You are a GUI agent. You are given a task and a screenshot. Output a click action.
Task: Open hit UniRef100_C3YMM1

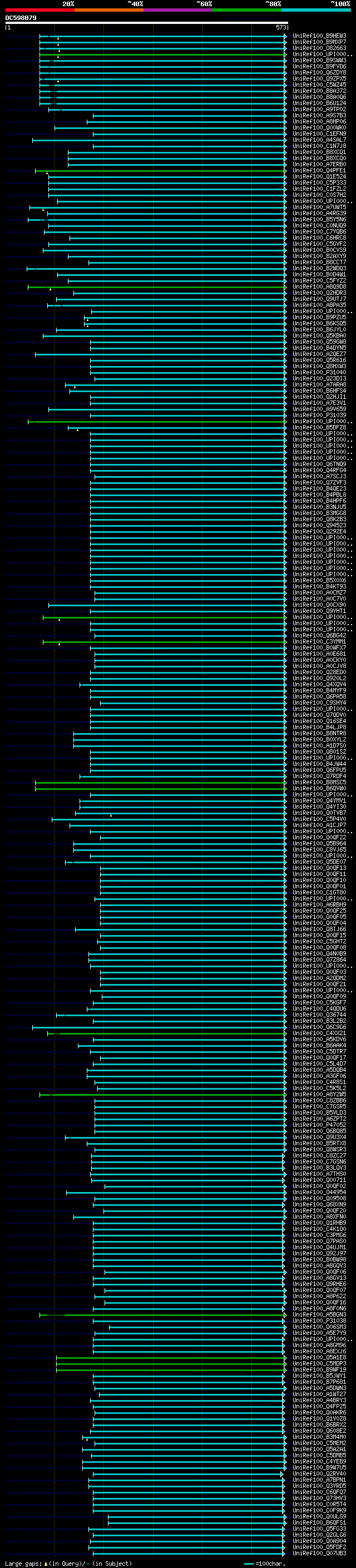click(319, 641)
